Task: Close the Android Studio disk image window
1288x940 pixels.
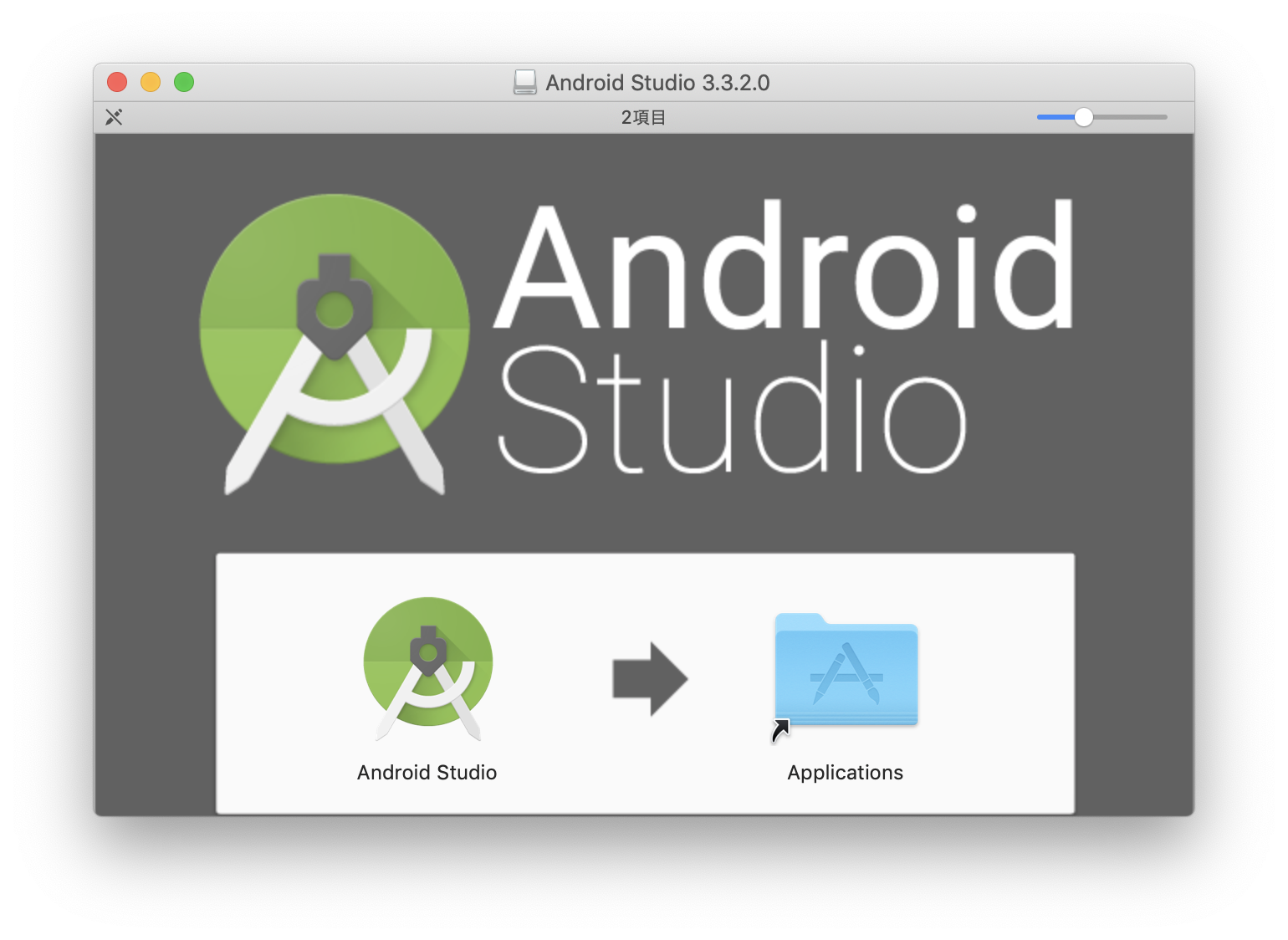Action: [x=117, y=82]
